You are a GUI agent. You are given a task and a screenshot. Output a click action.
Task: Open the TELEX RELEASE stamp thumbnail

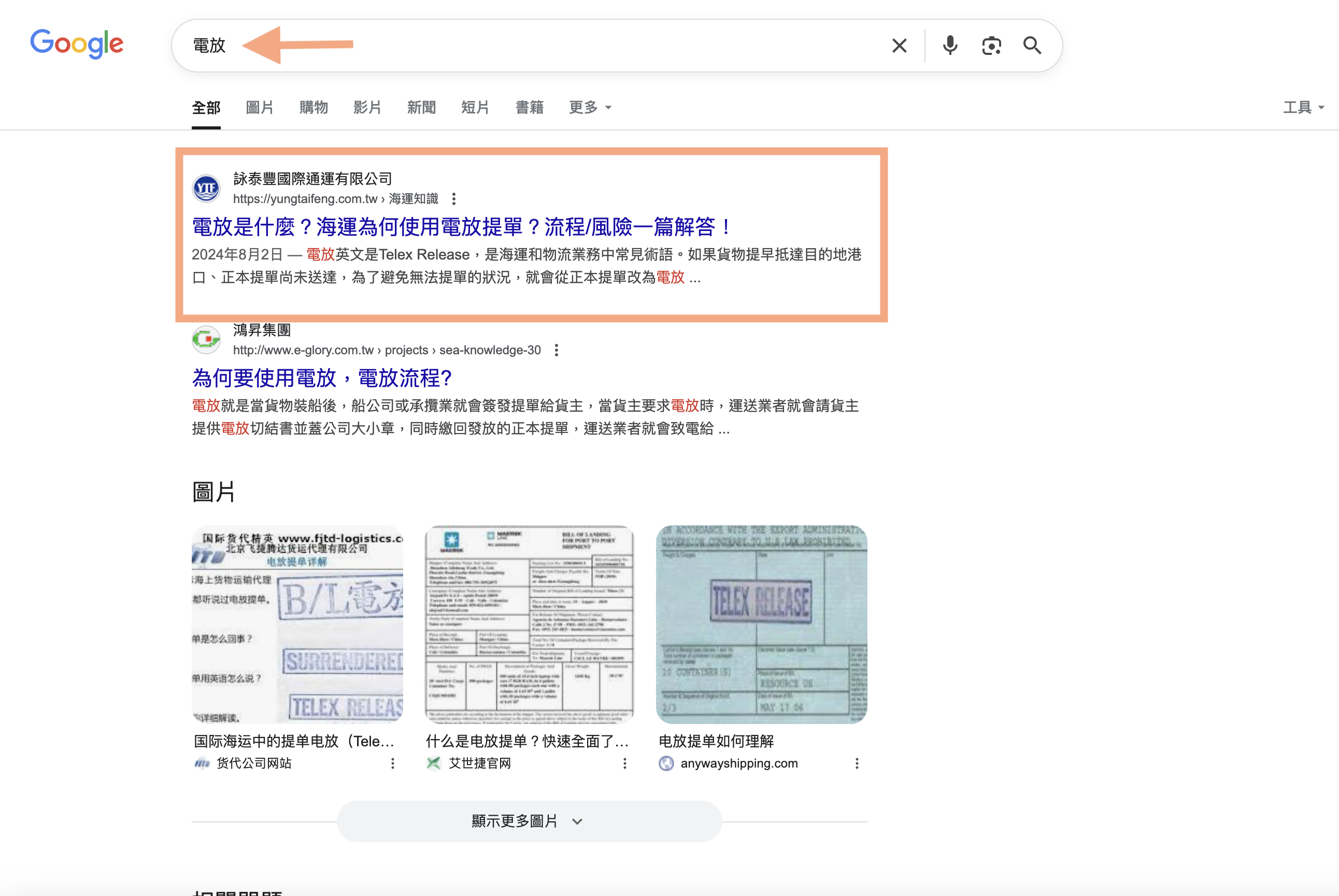point(762,625)
